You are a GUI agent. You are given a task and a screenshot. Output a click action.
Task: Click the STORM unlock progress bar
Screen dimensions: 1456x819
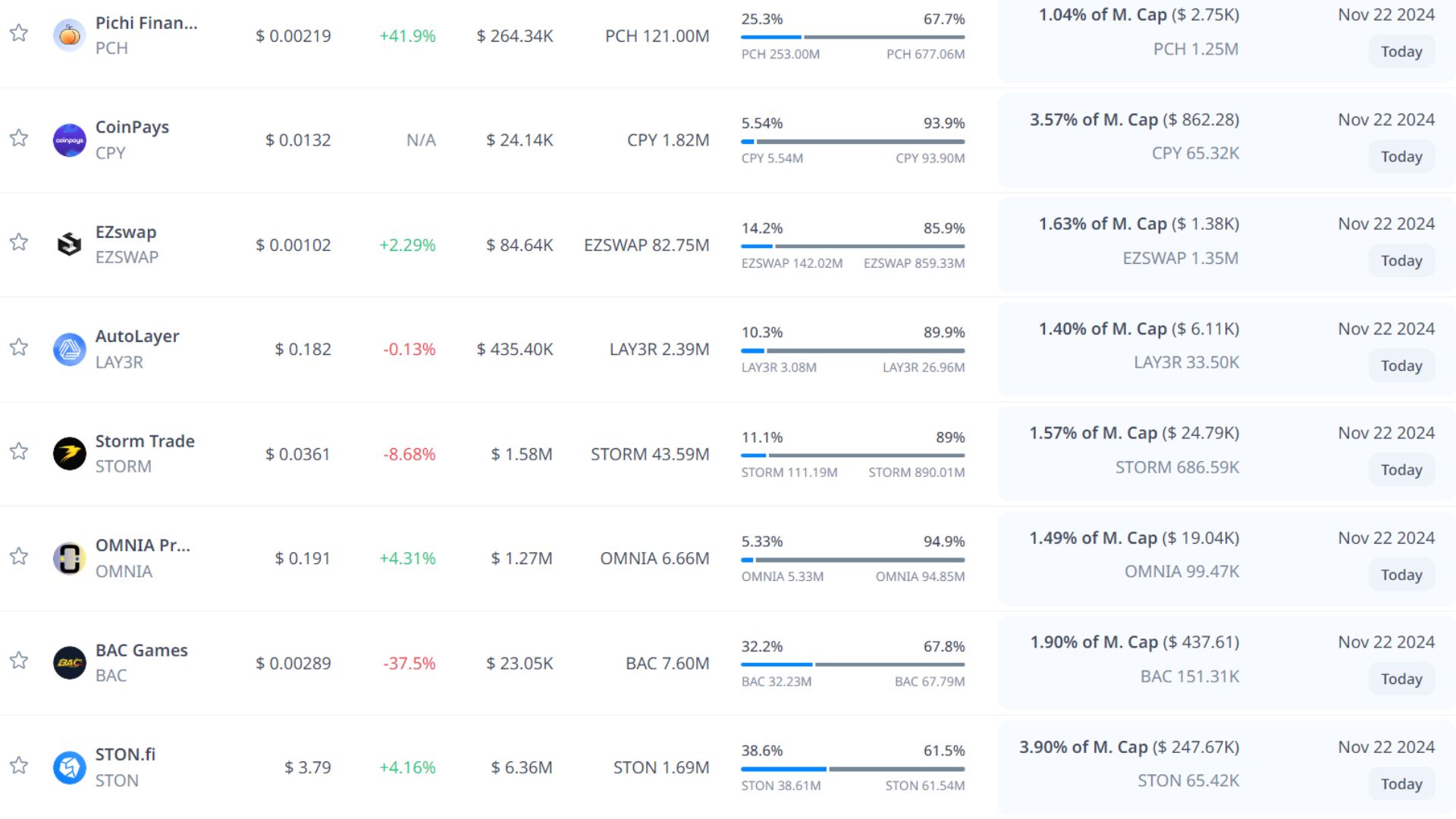pyautogui.click(x=852, y=455)
